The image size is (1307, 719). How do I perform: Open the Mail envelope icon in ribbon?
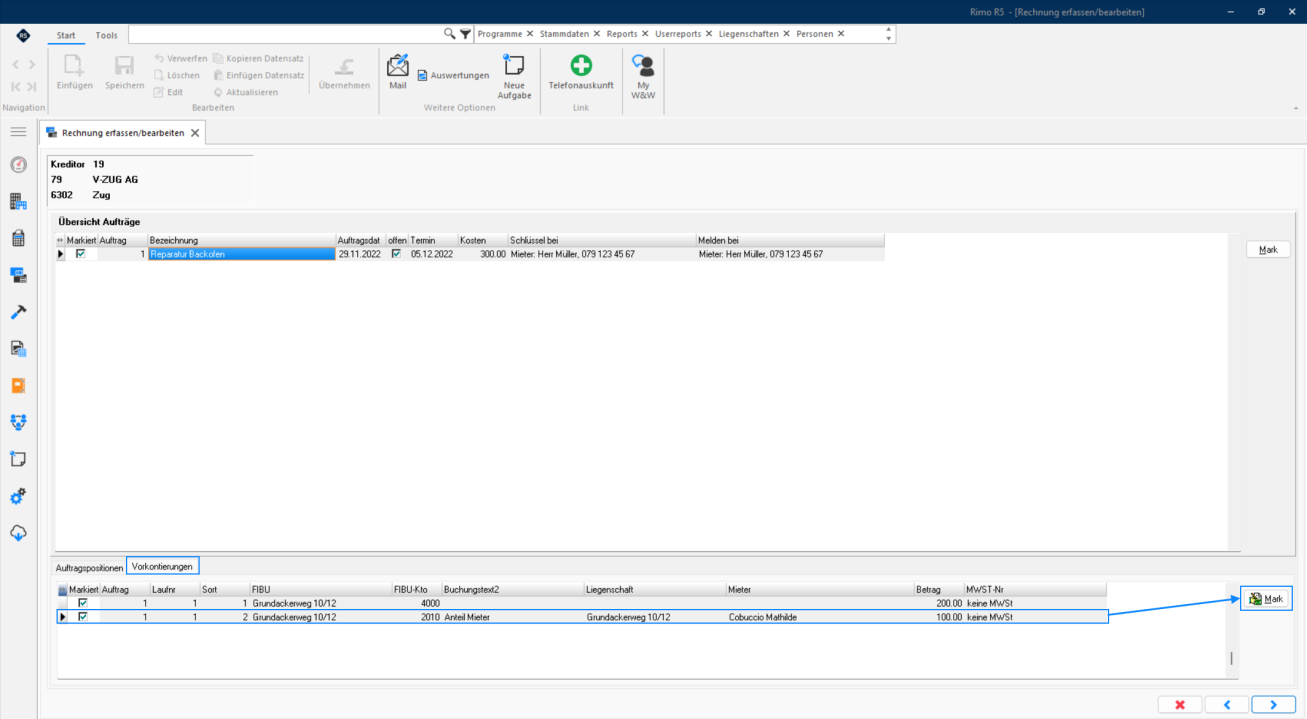click(397, 66)
